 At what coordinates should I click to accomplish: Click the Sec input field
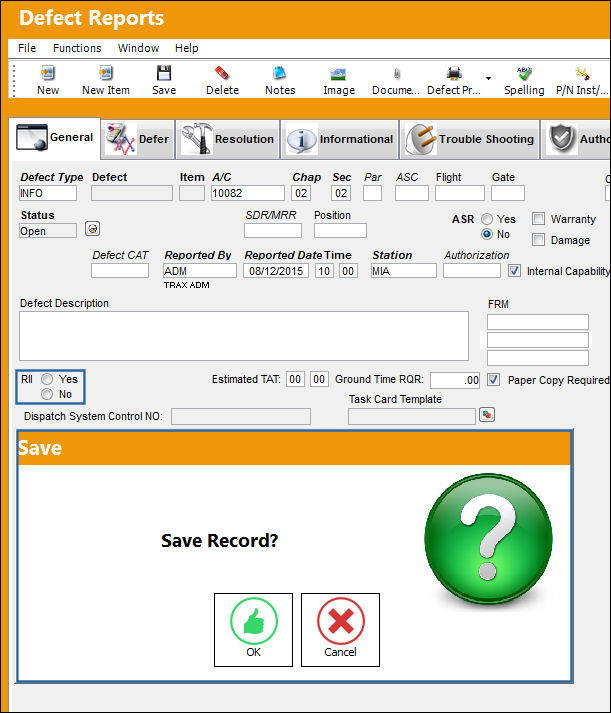coord(341,193)
